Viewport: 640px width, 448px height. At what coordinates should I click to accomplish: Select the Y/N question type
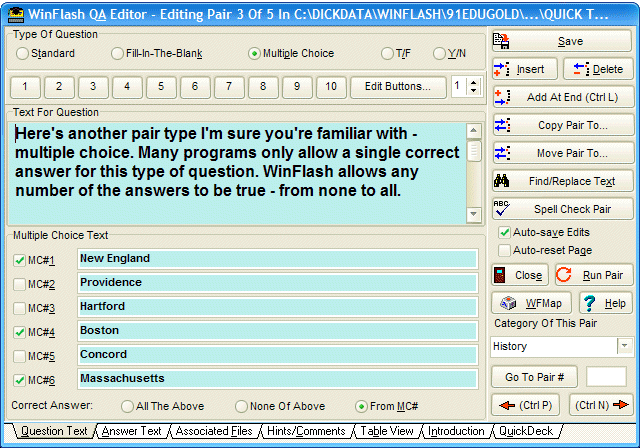(x=439, y=53)
